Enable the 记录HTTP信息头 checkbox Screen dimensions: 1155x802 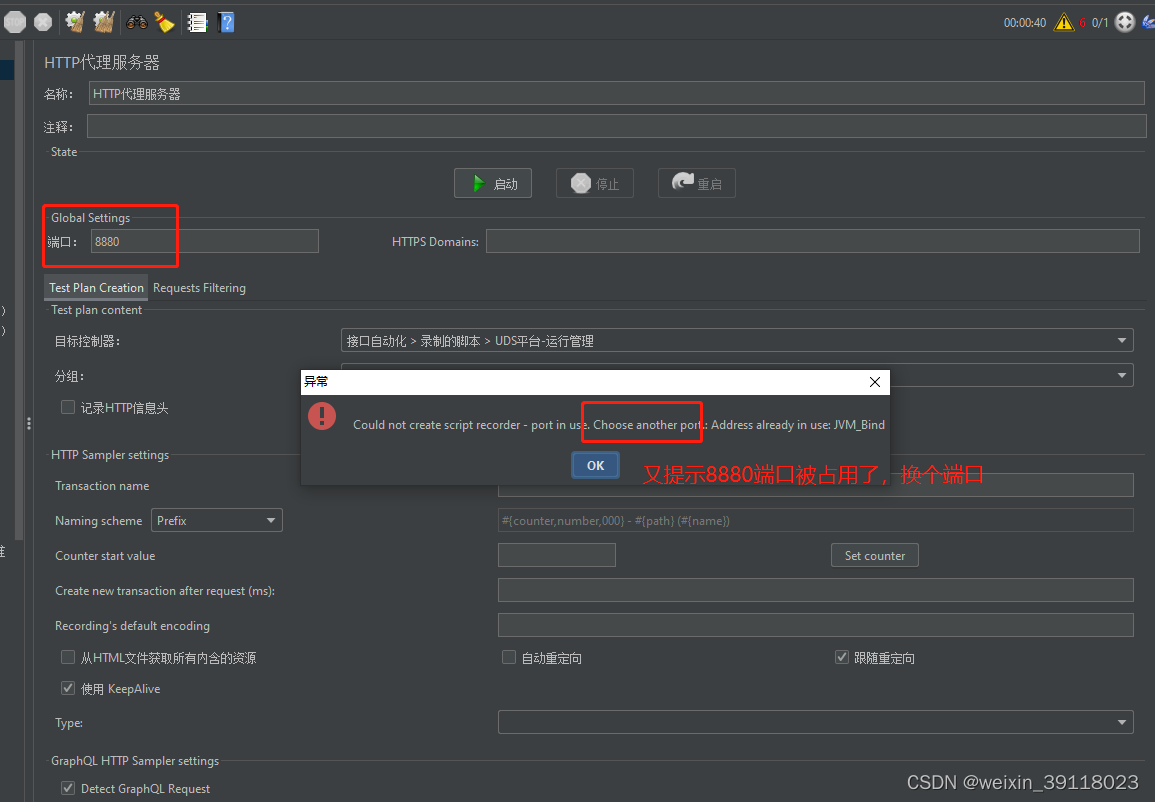(68, 407)
